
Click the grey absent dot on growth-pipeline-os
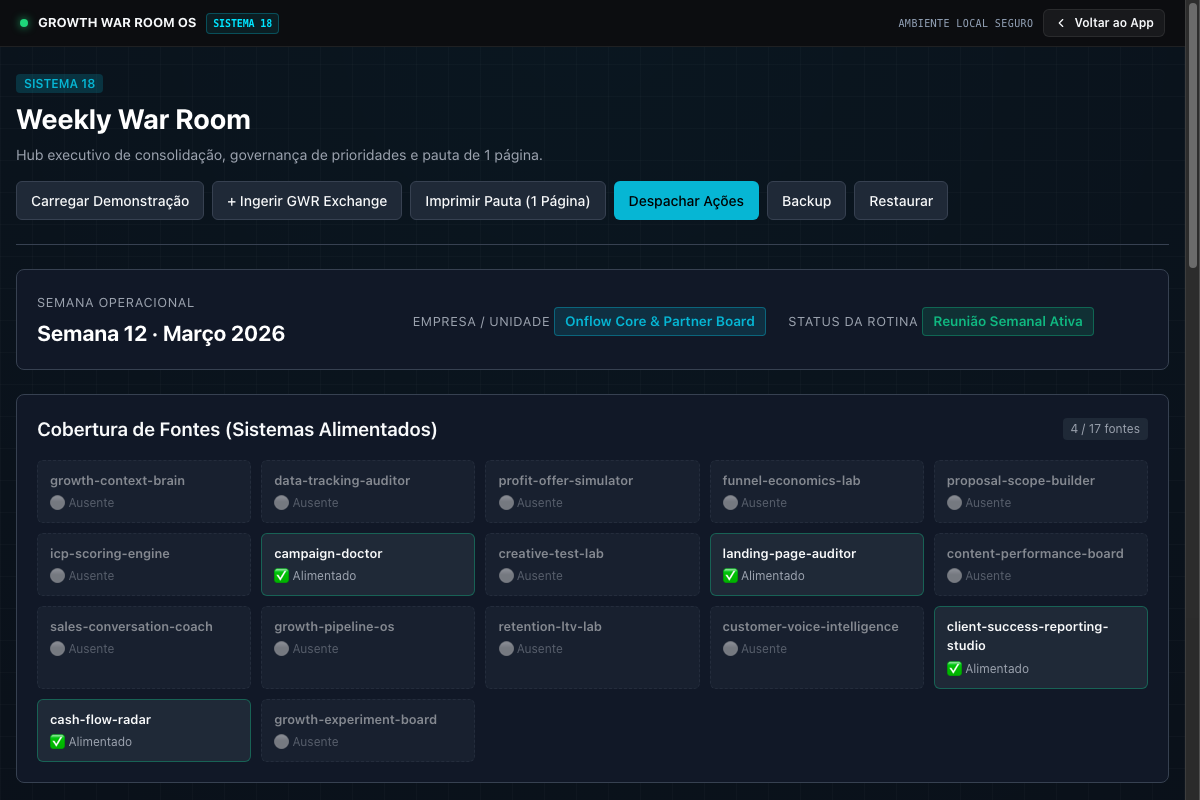coord(281,649)
